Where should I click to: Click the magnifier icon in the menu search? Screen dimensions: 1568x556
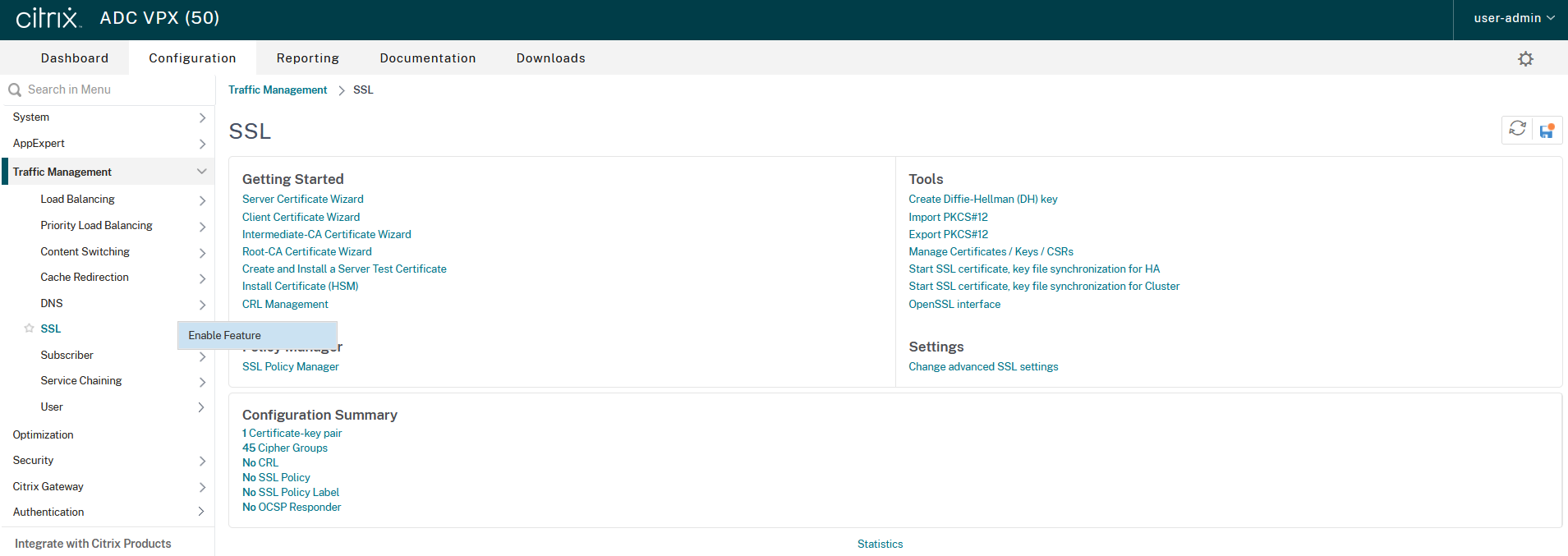pos(15,90)
